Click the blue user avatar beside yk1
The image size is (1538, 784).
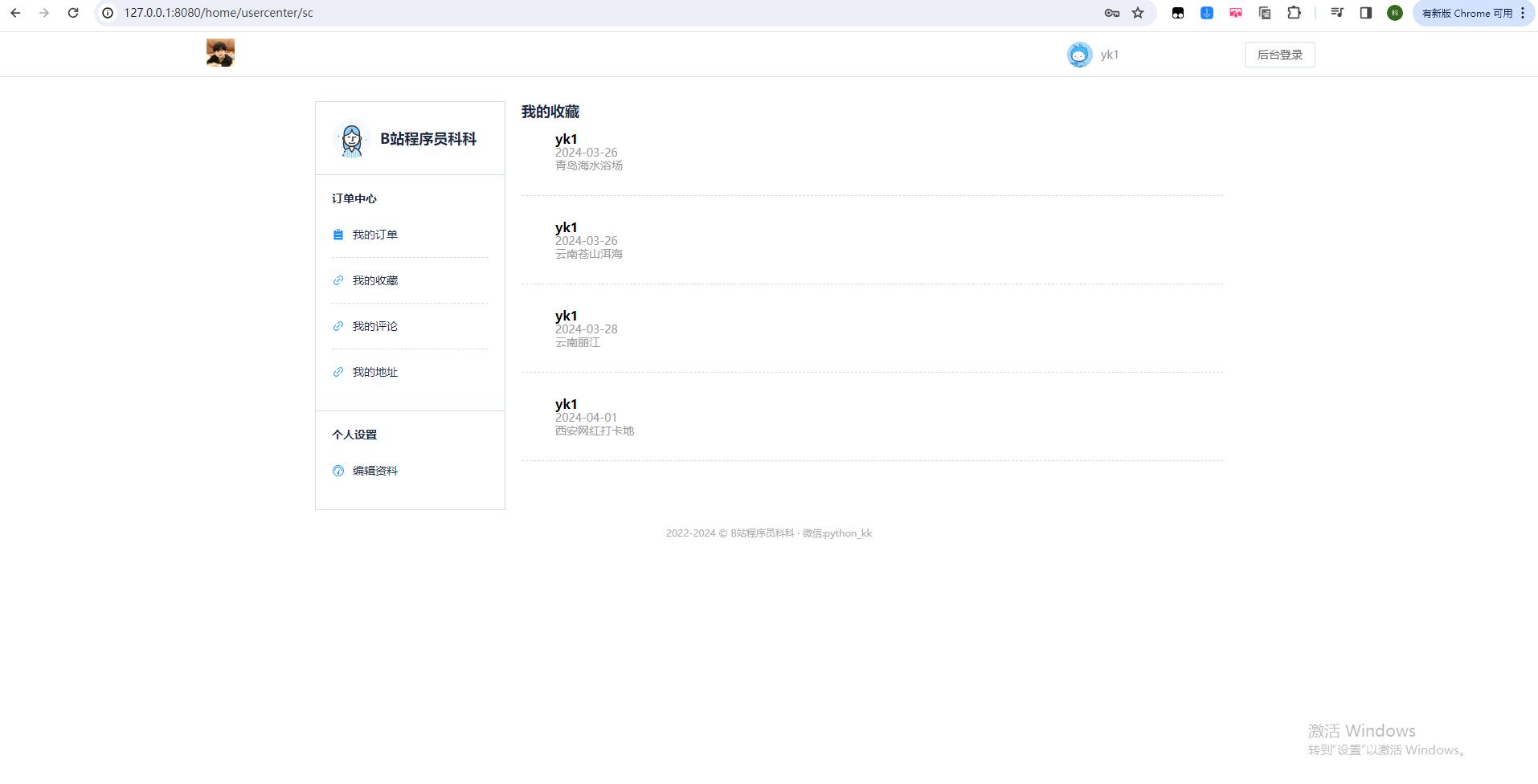1079,55
